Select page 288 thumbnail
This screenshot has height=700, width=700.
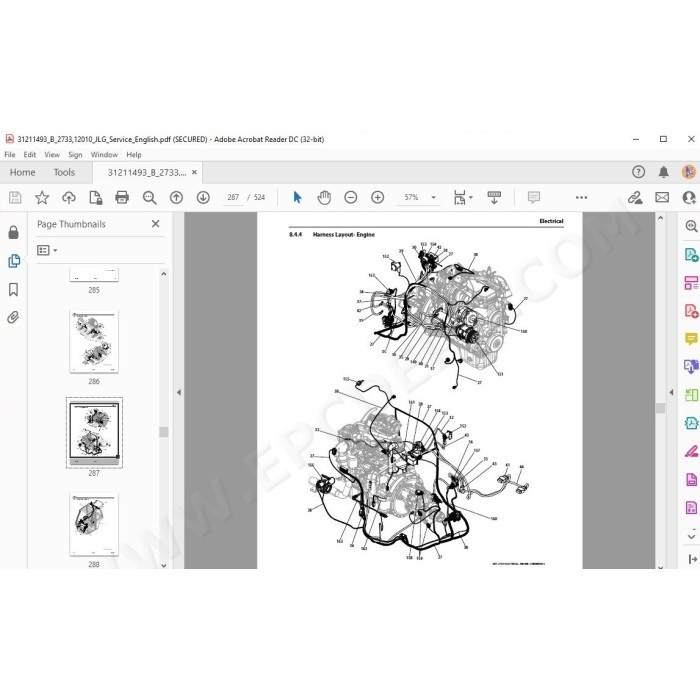click(94, 525)
